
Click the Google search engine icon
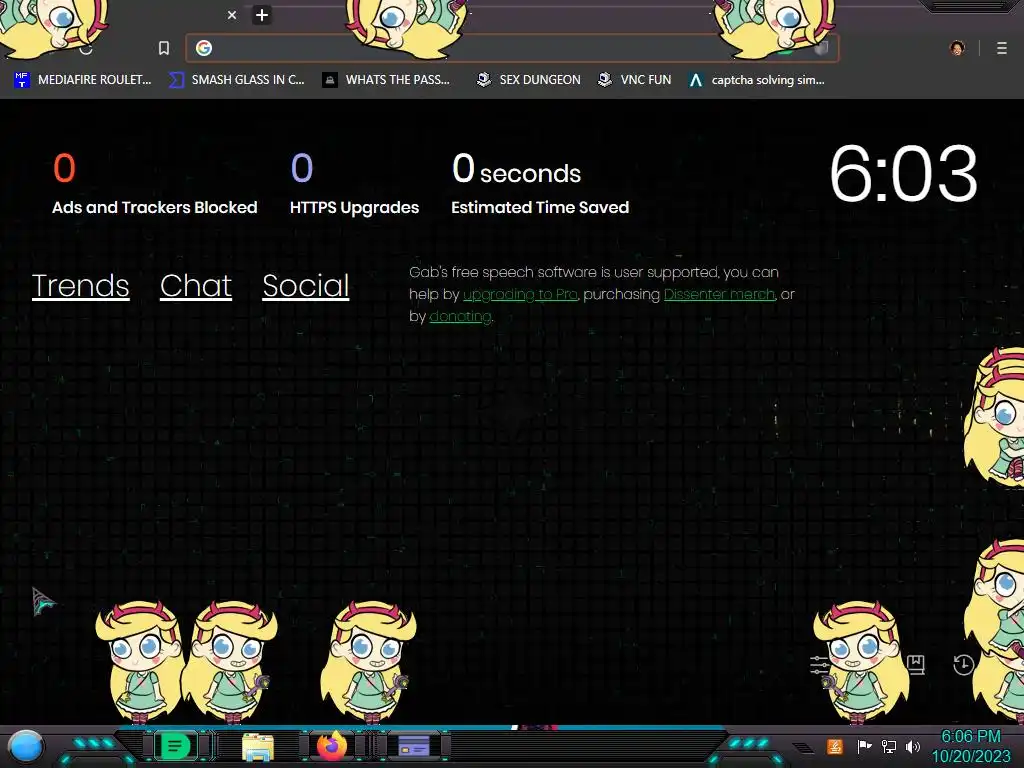point(204,48)
